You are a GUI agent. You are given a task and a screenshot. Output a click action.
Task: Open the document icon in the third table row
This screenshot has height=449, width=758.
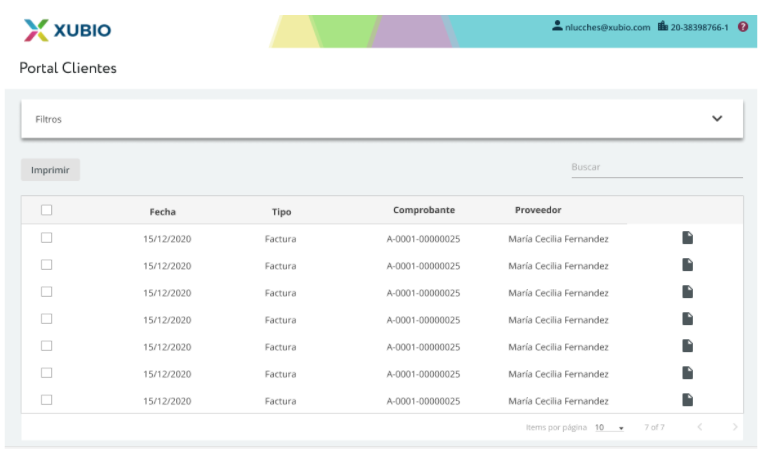pos(687,292)
